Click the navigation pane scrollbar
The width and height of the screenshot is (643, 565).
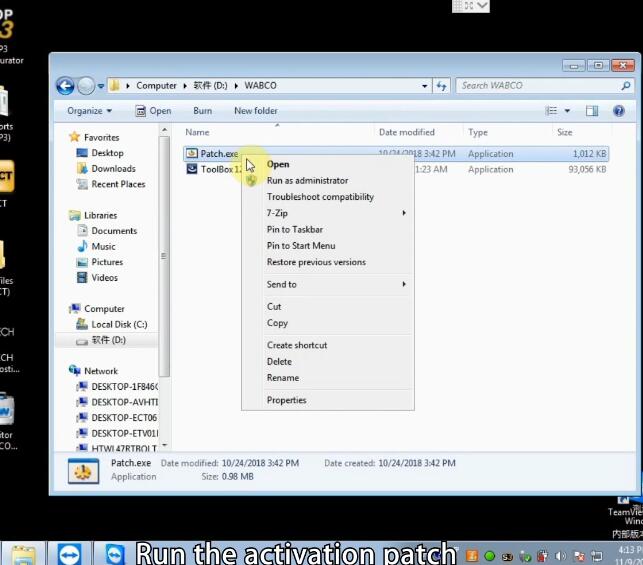164,256
